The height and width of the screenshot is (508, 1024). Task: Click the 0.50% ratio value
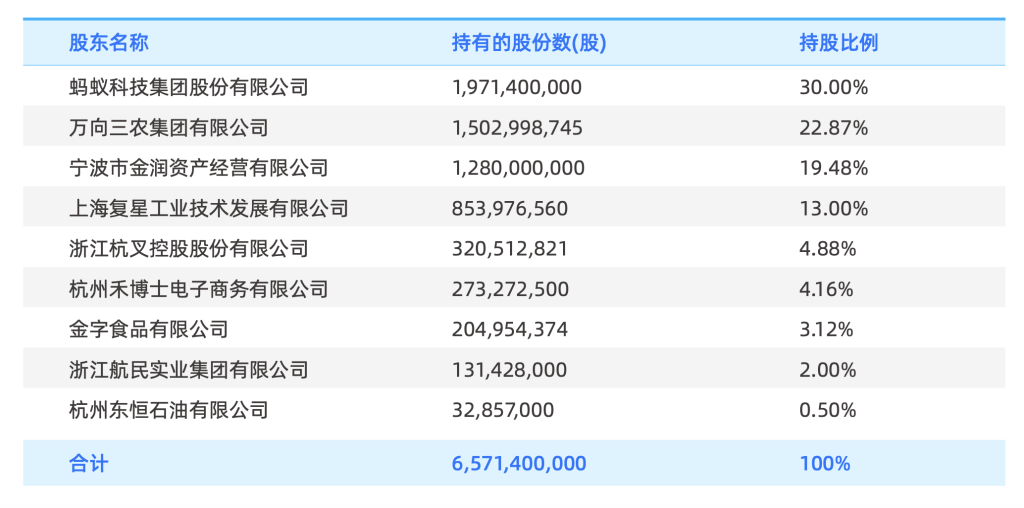pos(828,410)
